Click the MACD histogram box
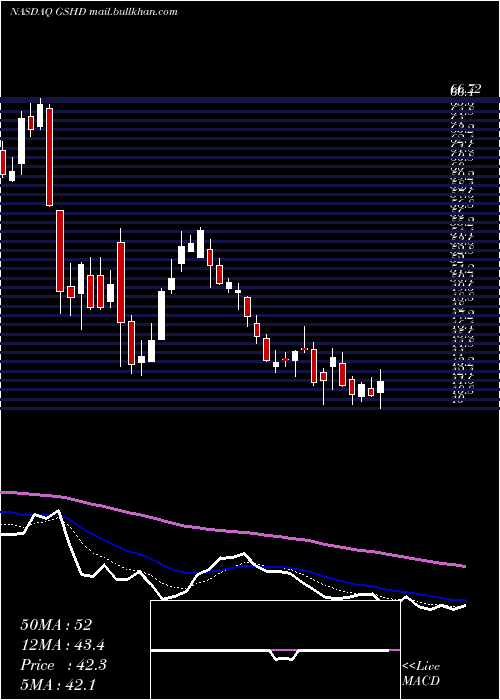 pos(275,650)
